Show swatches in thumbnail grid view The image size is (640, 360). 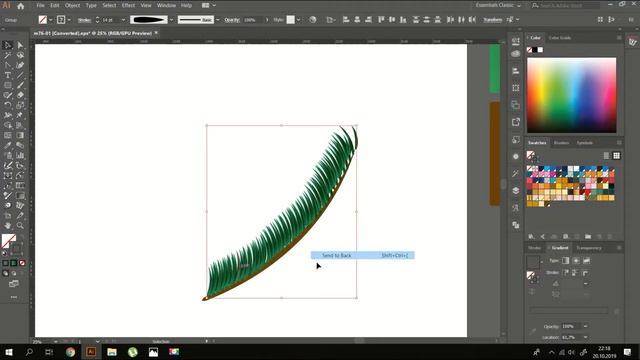click(x=616, y=156)
